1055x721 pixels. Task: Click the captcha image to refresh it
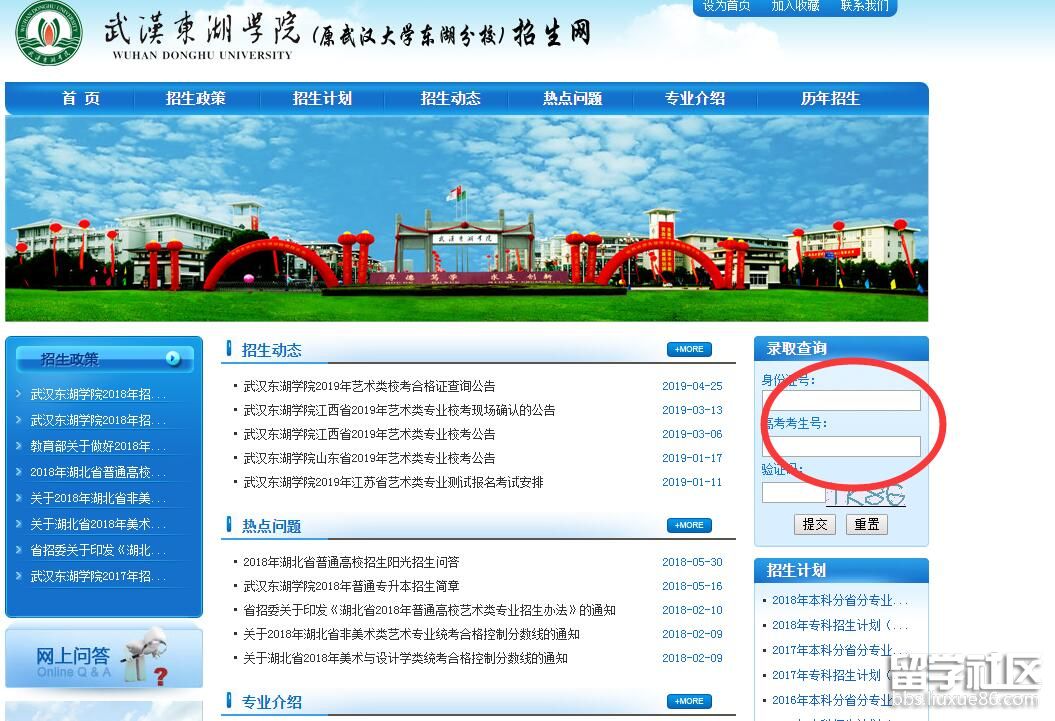coord(868,494)
